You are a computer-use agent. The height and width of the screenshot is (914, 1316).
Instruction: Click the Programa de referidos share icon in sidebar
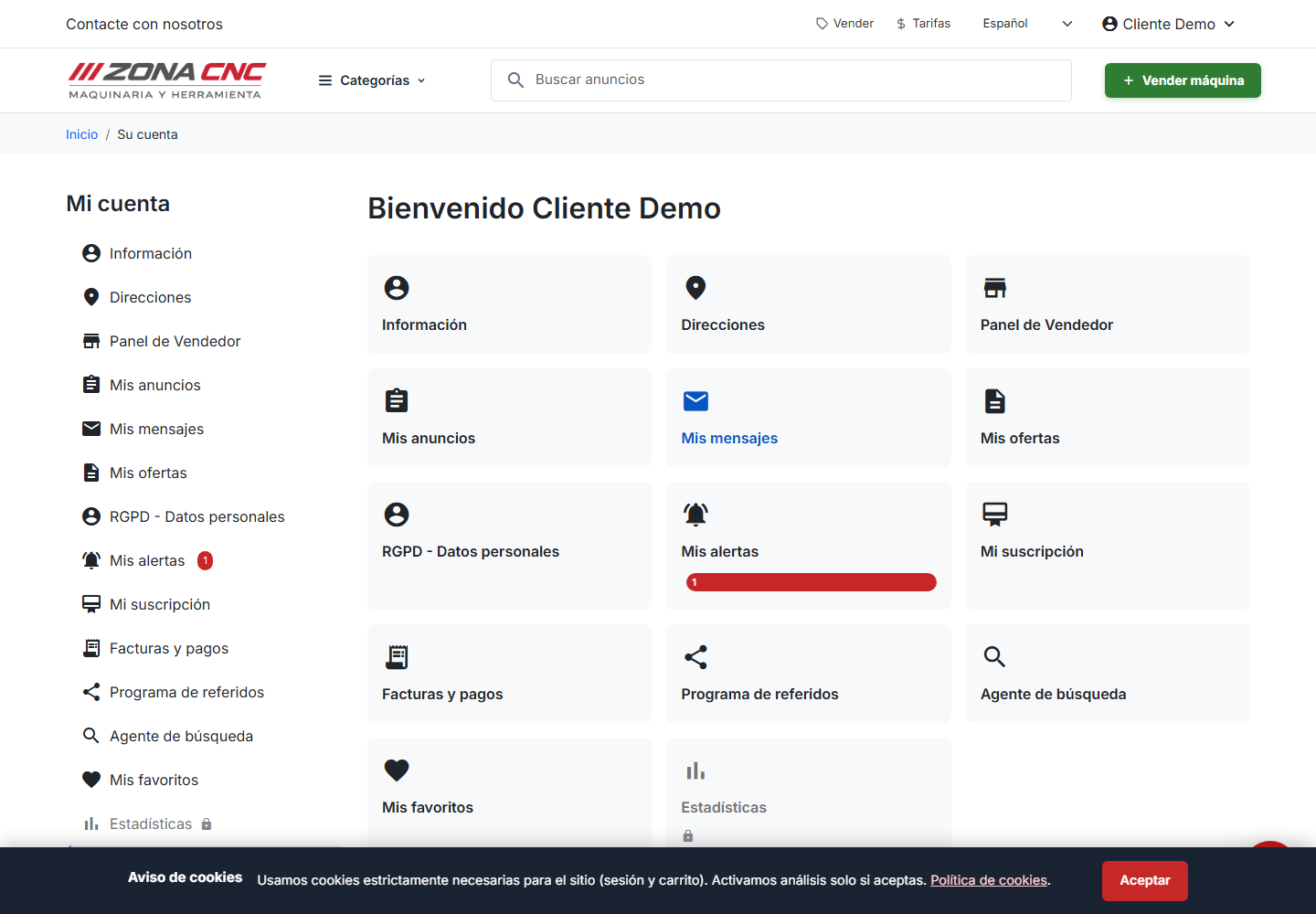(x=91, y=692)
